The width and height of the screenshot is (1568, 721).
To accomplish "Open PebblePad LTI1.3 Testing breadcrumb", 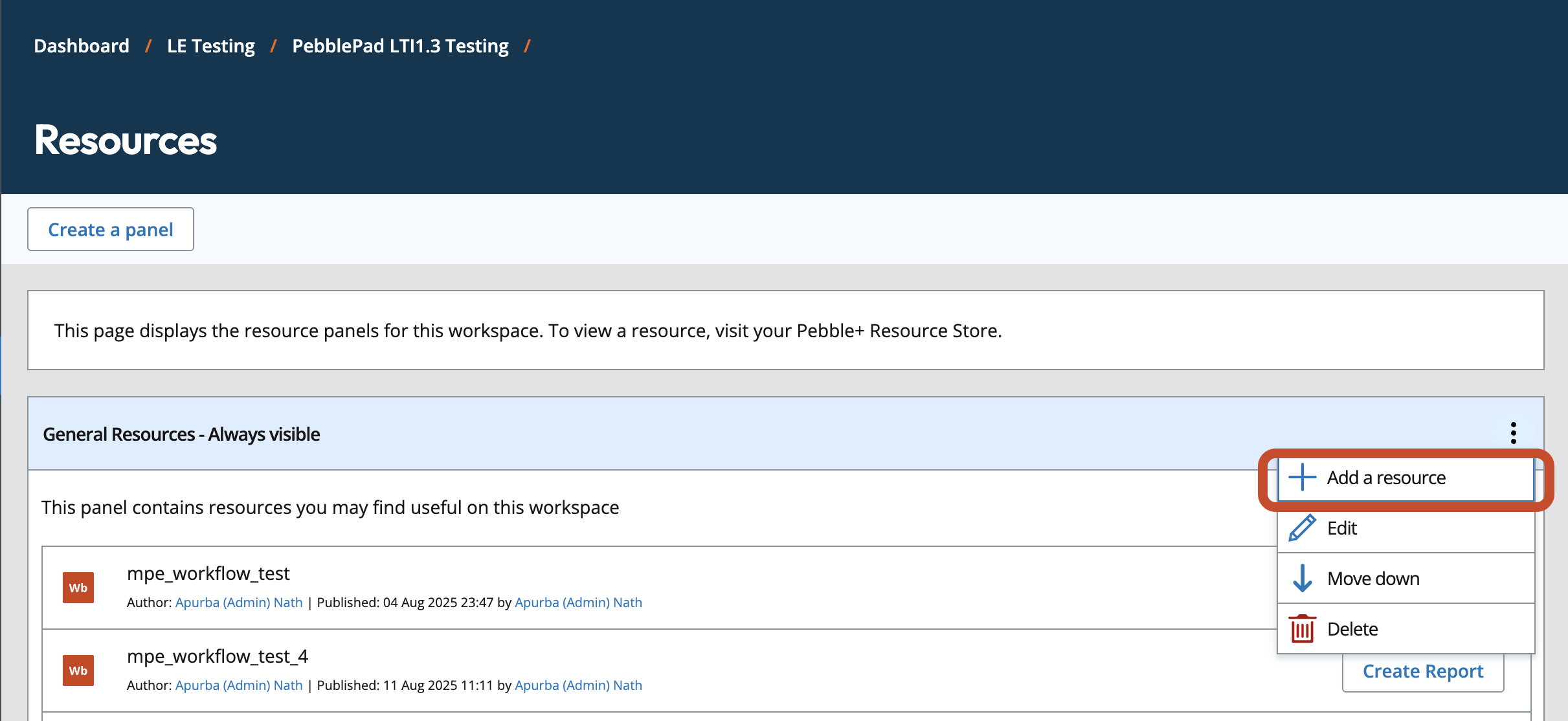I will click(x=400, y=46).
